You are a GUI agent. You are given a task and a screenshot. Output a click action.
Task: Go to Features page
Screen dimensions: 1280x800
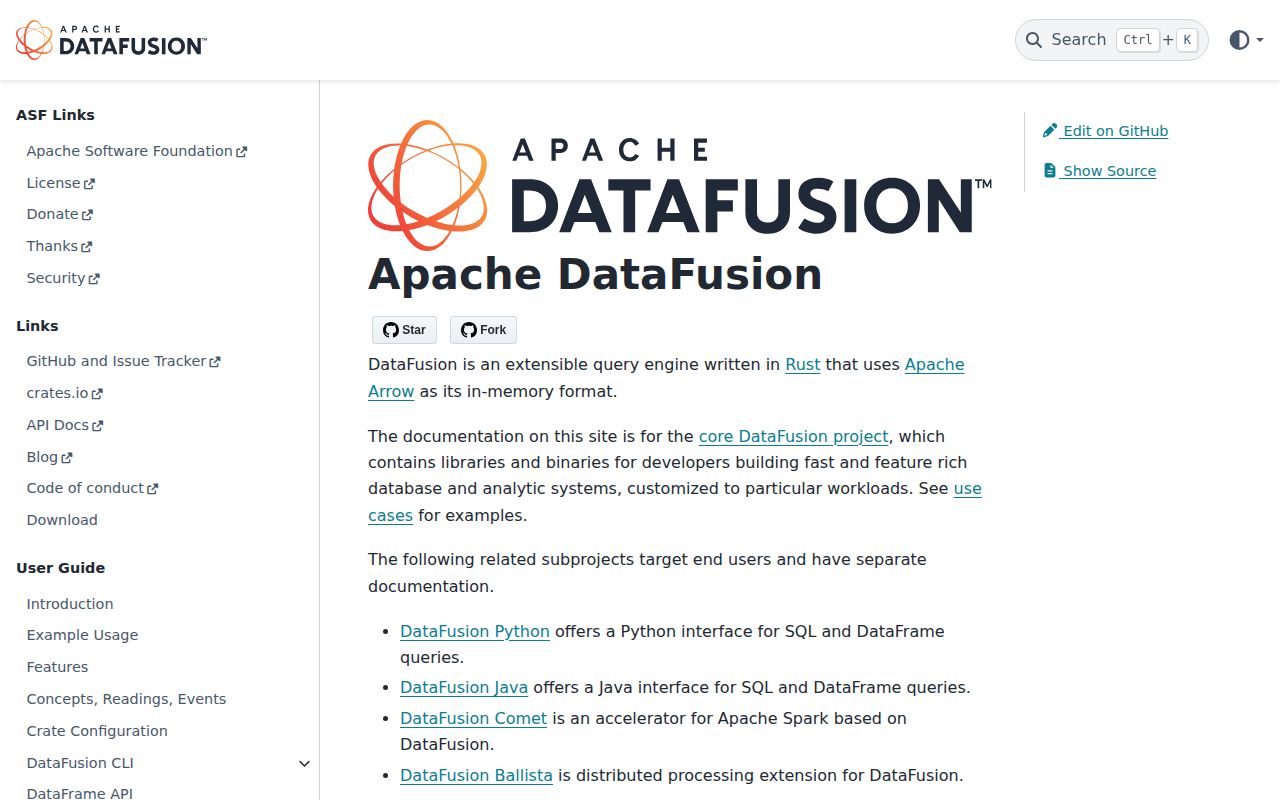(57, 667)
